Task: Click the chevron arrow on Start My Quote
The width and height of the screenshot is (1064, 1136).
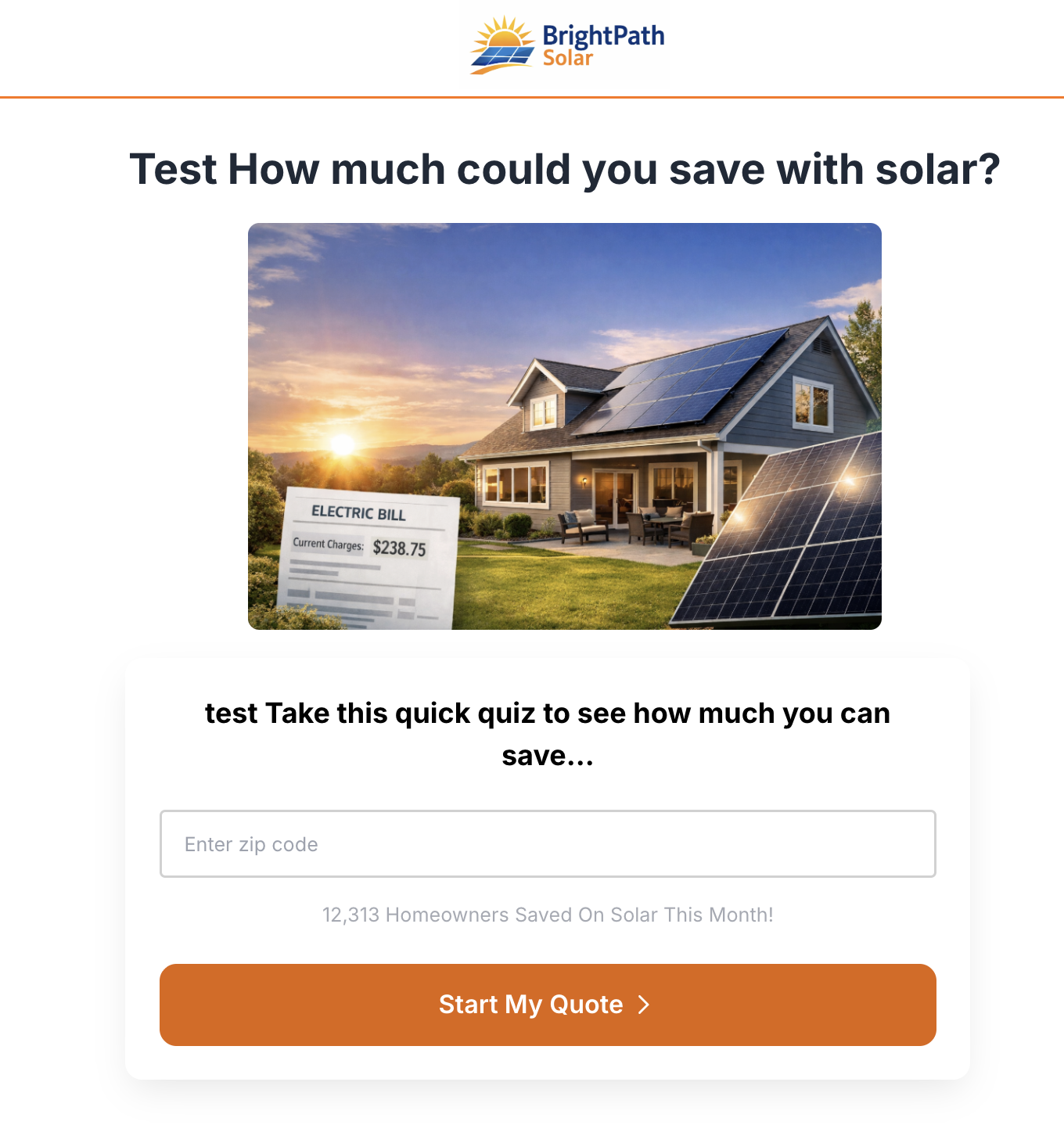Action: coord(644,1005)
